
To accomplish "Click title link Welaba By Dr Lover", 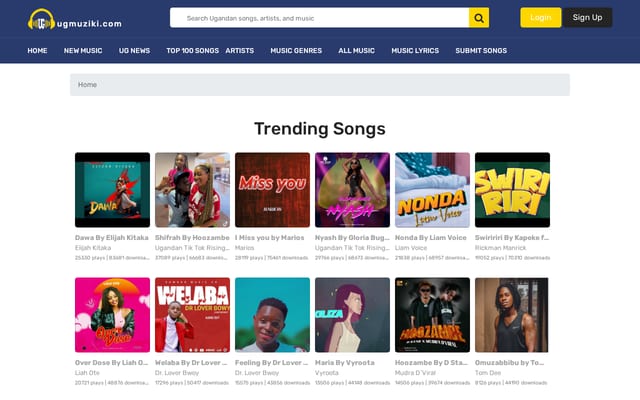I will coord(191,362).
